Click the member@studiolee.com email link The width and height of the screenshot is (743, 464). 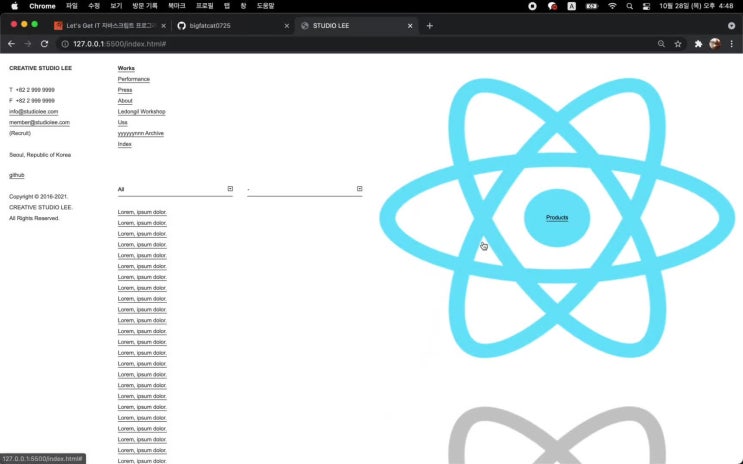[39, 123]
